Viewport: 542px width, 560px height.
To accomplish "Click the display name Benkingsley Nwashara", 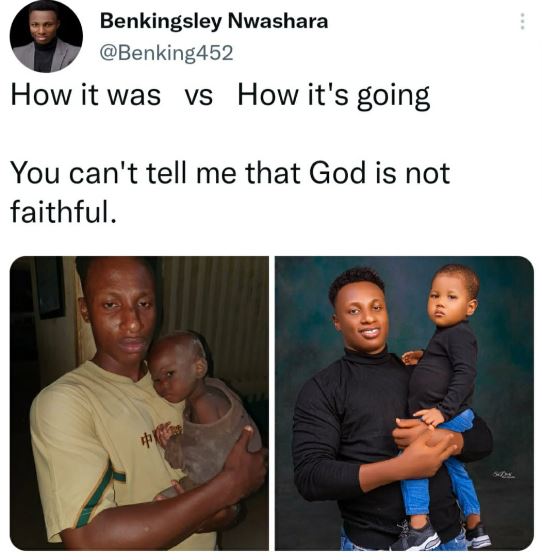I will pyautogui.click(x=214, y=21).
